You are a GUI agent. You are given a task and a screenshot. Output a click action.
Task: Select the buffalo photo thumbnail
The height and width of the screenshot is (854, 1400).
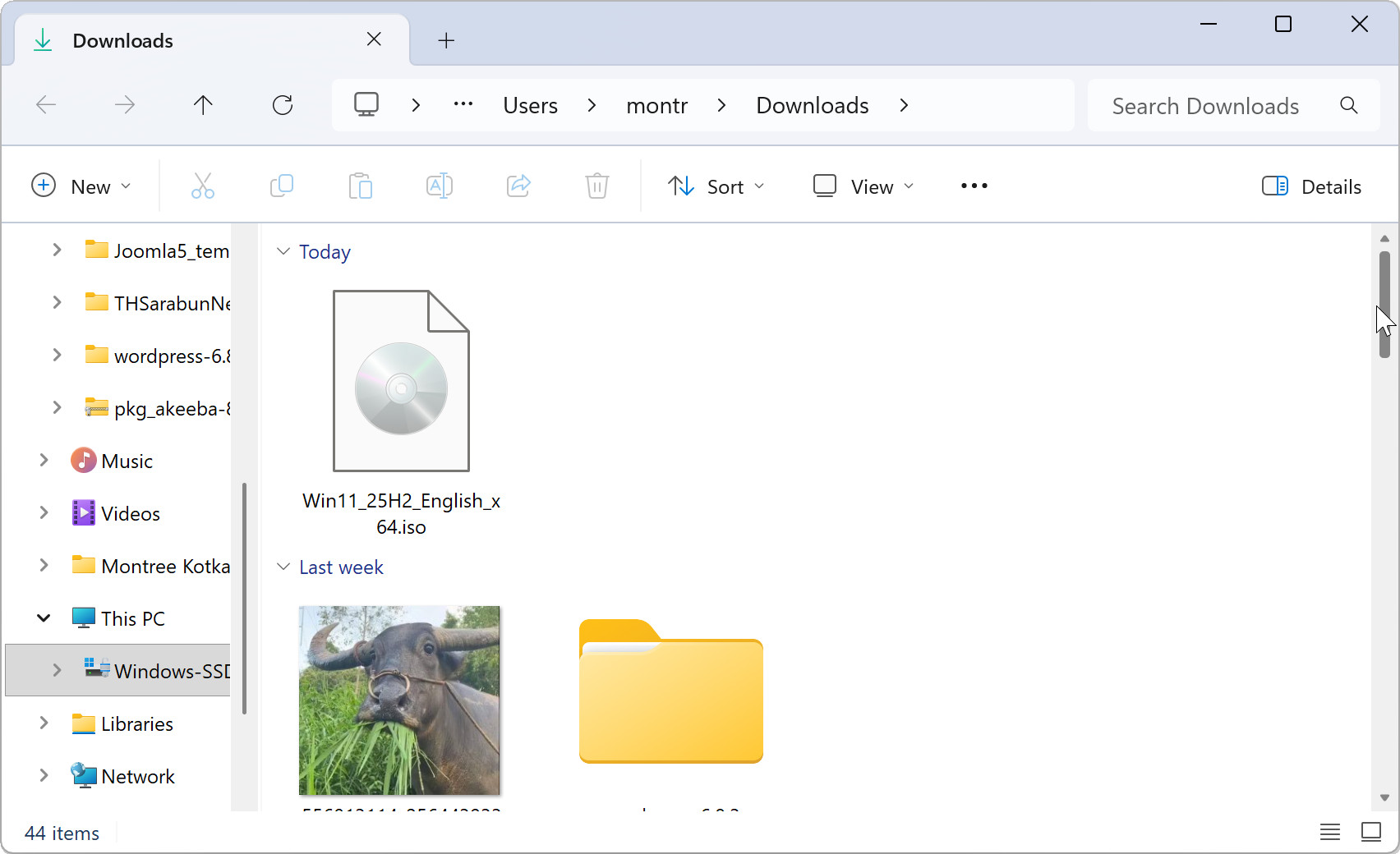point(399,700)
